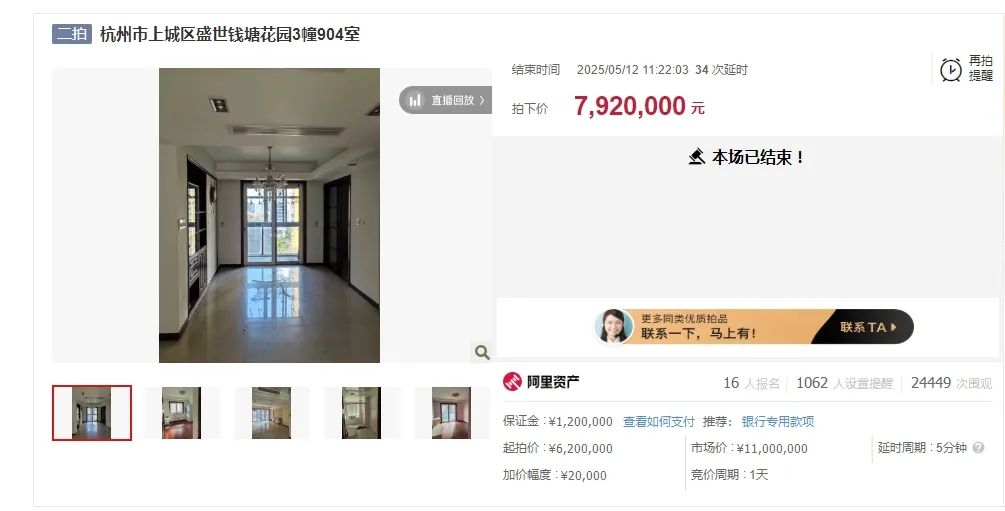Click 再拍提醒 text
Viewport: 1005px width, 511px height.
point(981,68)
